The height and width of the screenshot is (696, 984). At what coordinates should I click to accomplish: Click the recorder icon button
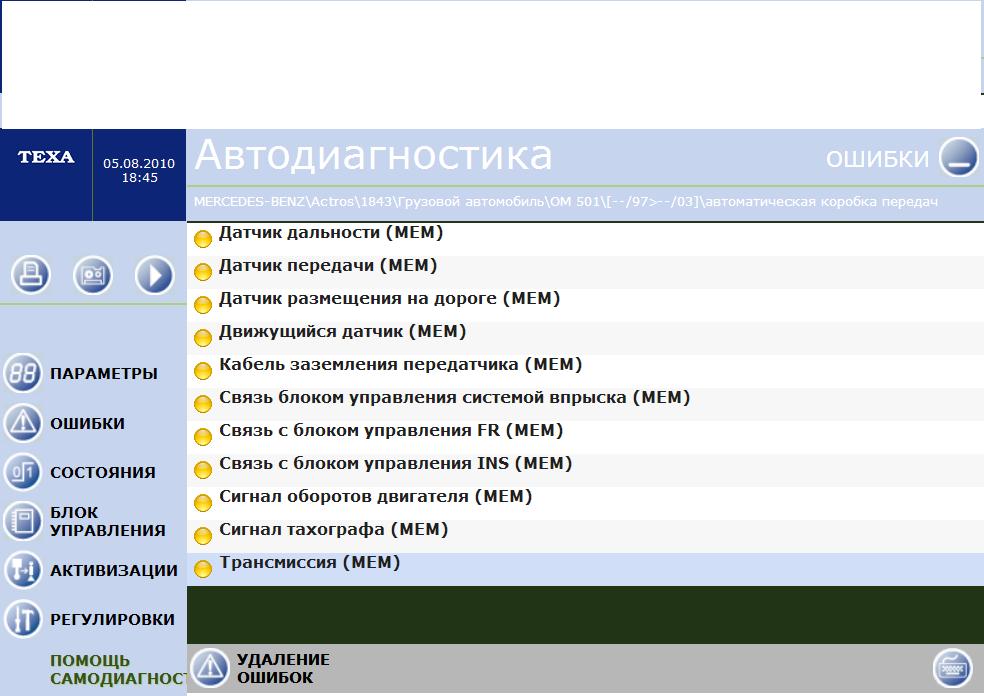click(x=92, y=274)
